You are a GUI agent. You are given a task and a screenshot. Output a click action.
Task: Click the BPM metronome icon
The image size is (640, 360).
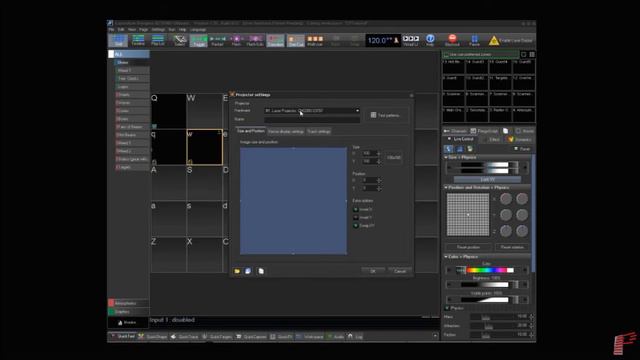pyautogui.click(x=396, y=40)
